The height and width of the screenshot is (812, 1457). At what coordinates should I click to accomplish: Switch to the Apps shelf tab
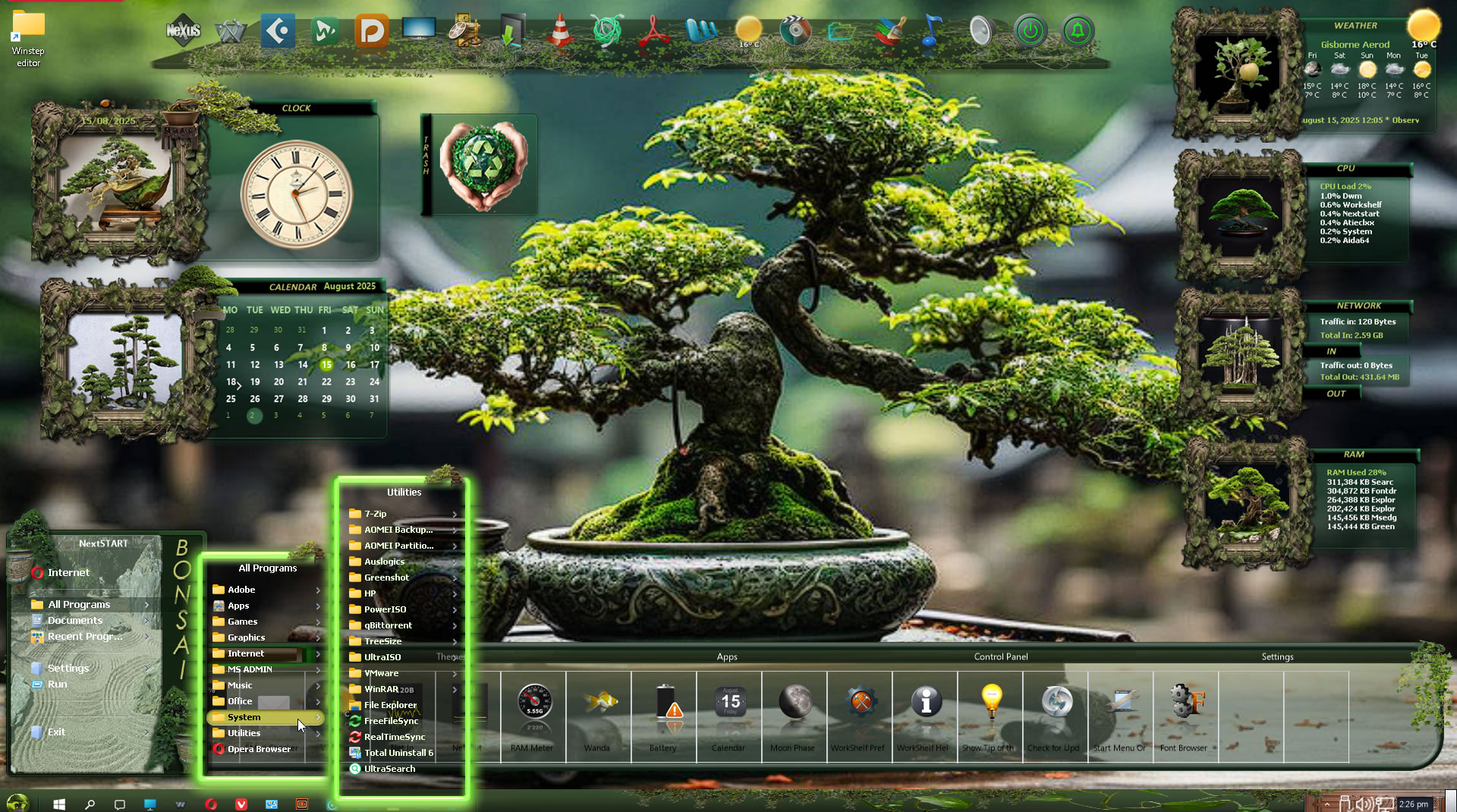pyautogui.click(x=726, y=656)
